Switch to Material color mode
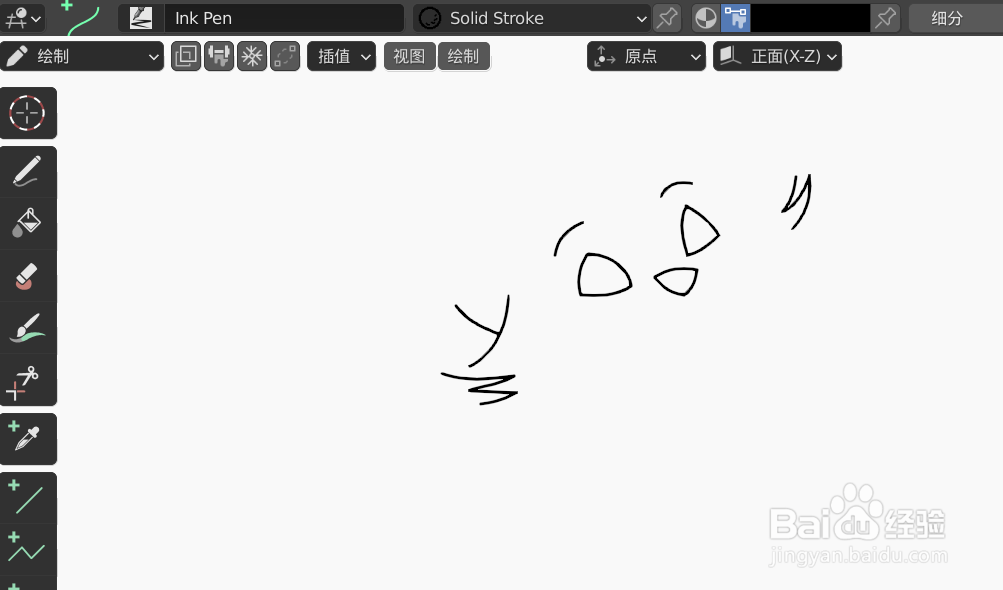1003x590 pixels. click(x=706, y=18)
